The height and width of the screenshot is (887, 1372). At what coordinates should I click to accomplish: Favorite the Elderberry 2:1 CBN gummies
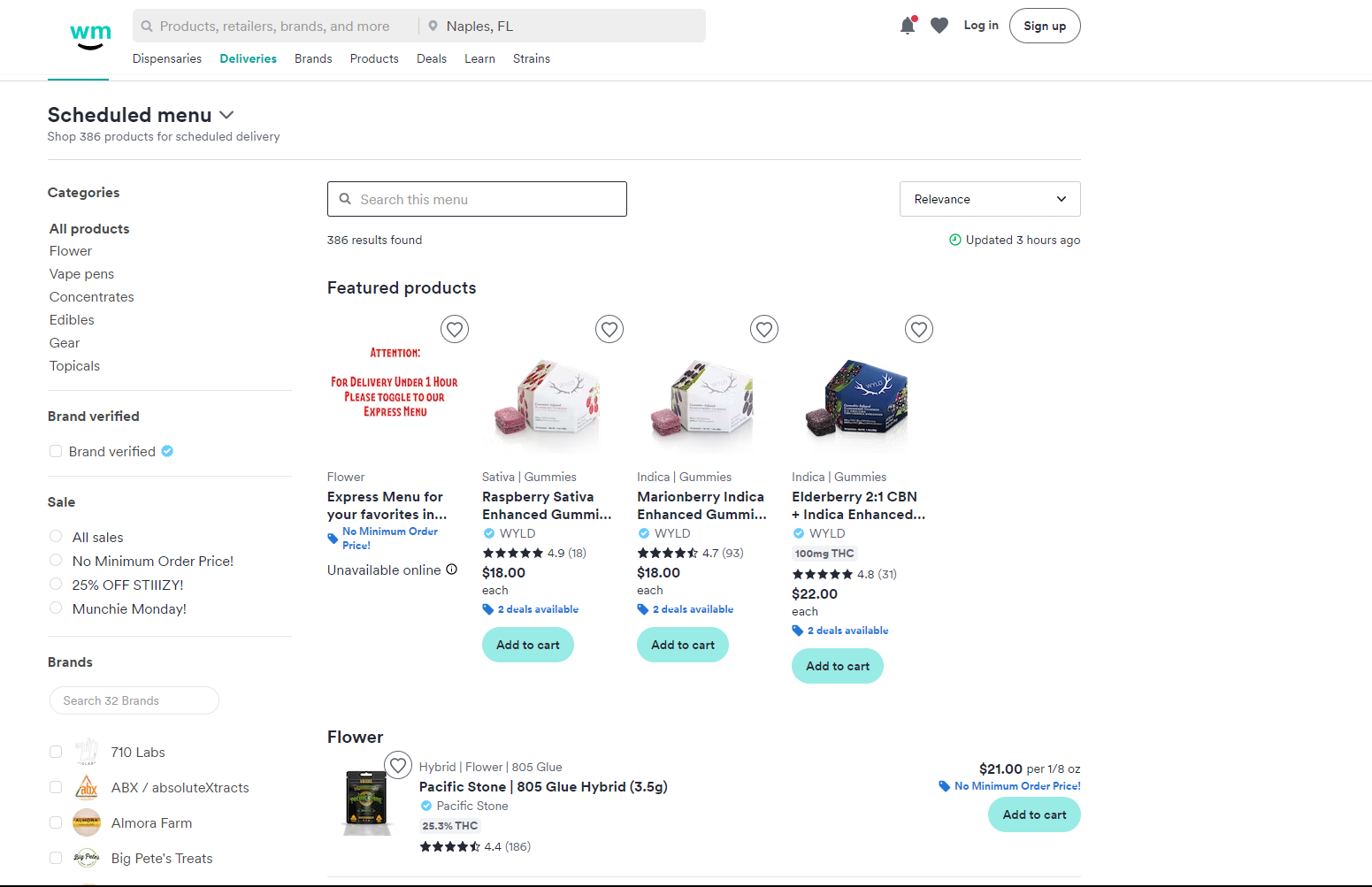[x=919, y=330]
